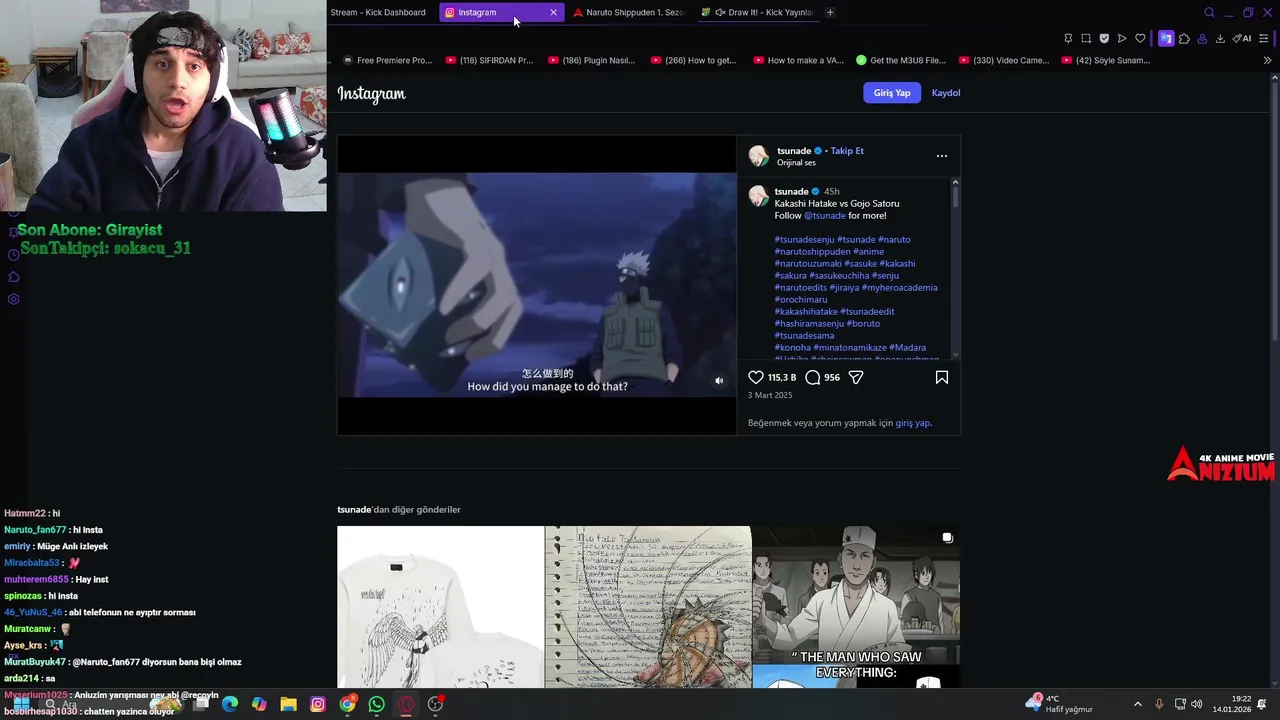
Task: Open tsunade profile picture in post header
Action: pyautogui.click(x=759, y=156)
